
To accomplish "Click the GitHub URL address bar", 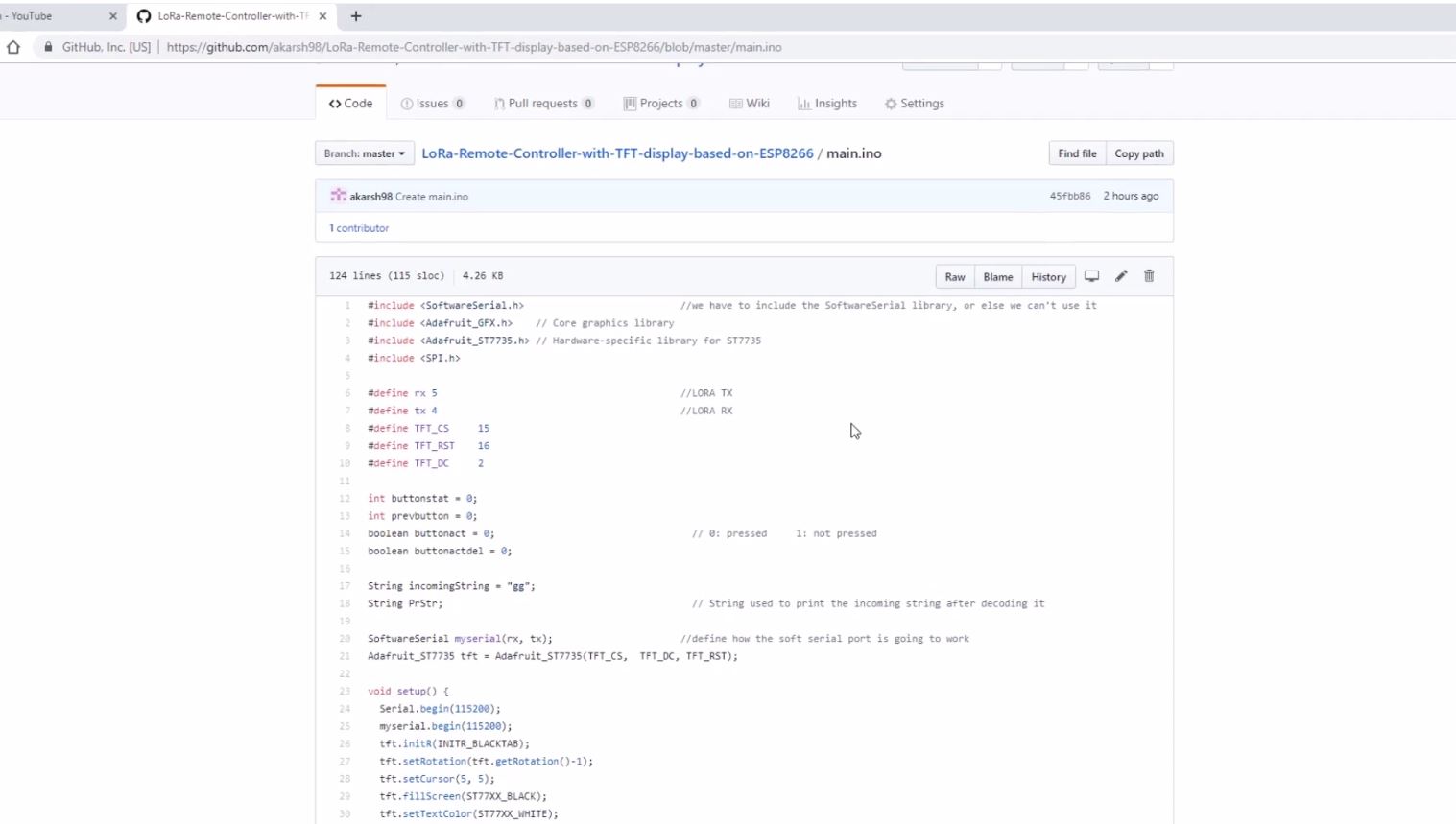I will coord(473,47).
